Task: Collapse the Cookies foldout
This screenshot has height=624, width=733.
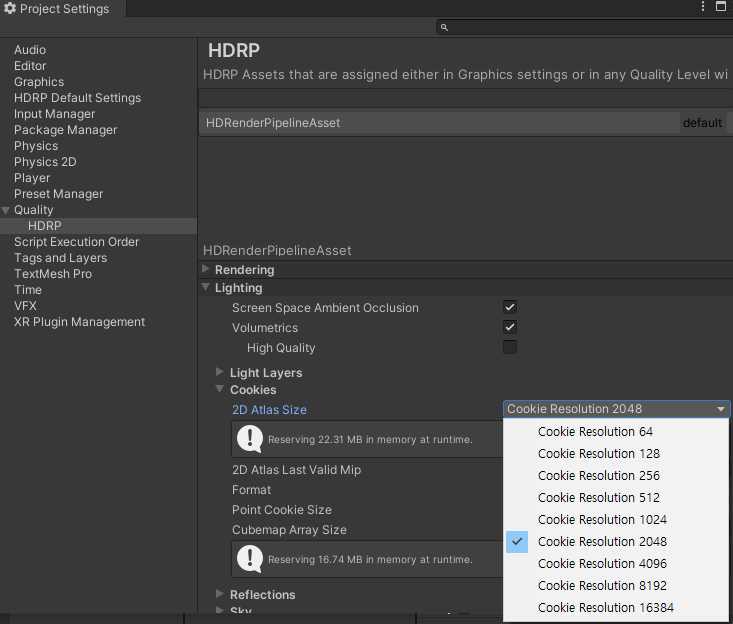Action: click(220, 389)
